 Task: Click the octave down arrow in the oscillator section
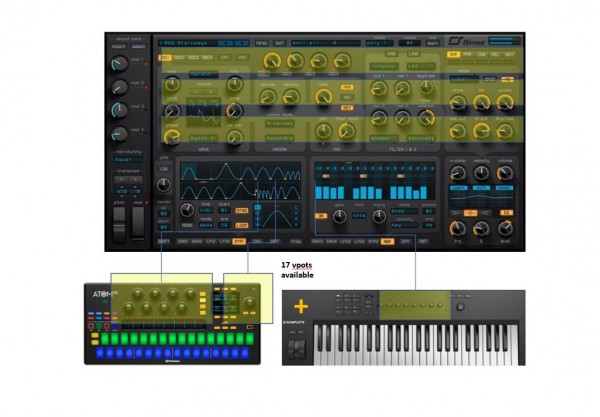197,92
